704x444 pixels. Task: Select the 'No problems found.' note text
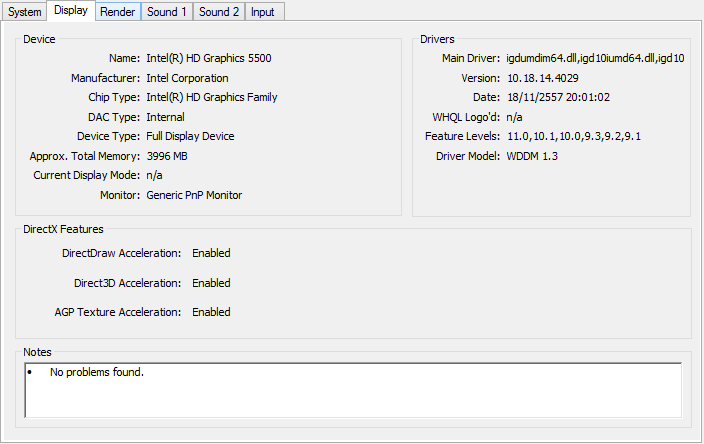[97, 372]
